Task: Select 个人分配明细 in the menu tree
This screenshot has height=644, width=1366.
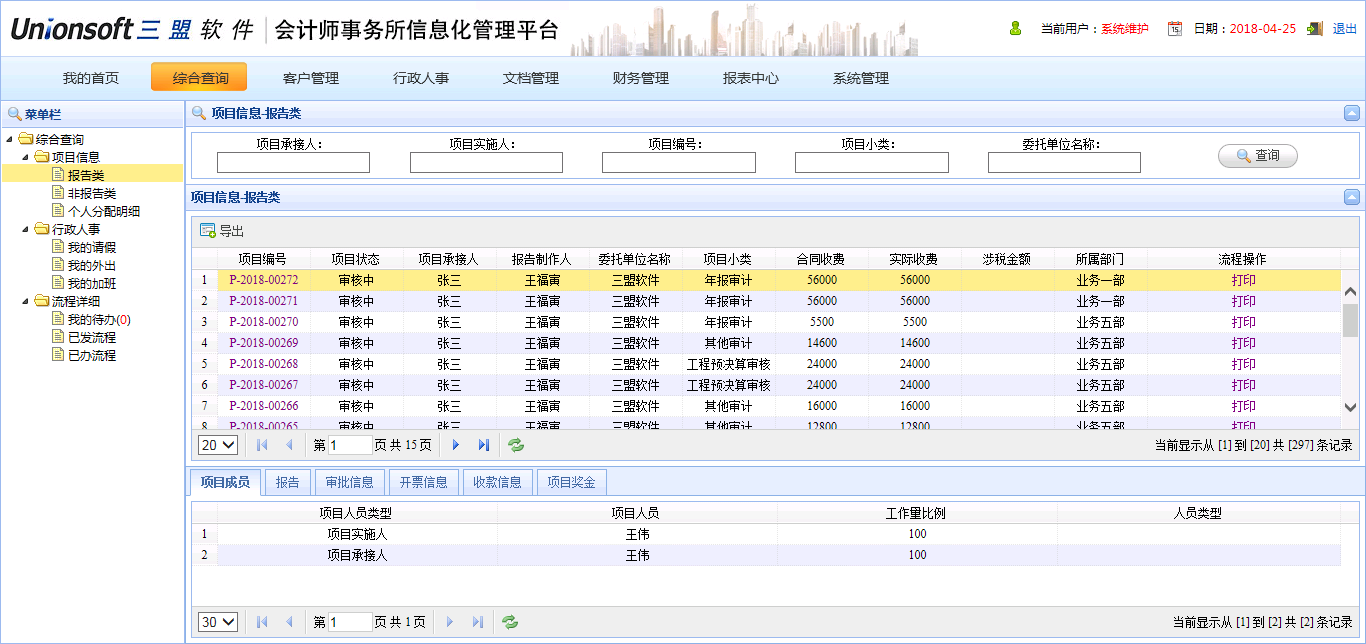Action: click(x=104, y=212)
